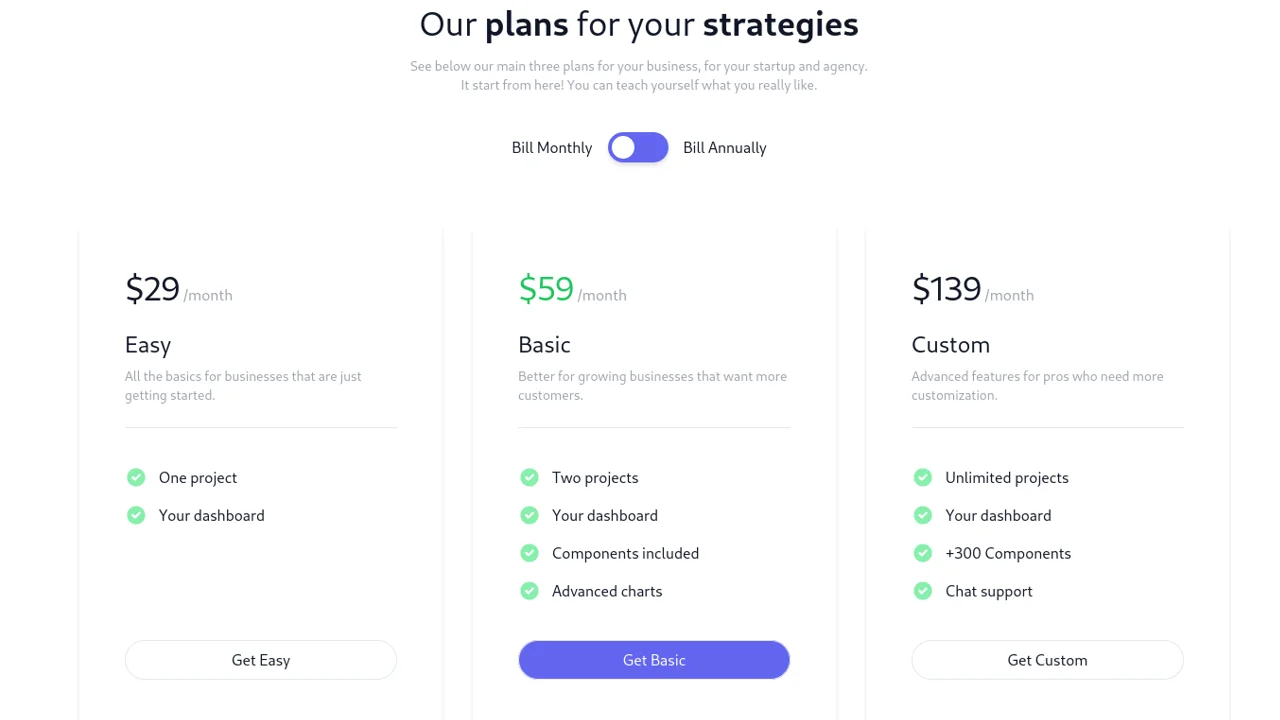The height and width of the screenshot is (720, 1280).
Task: Select the Bill Annually label
Action: pos(724,147)
